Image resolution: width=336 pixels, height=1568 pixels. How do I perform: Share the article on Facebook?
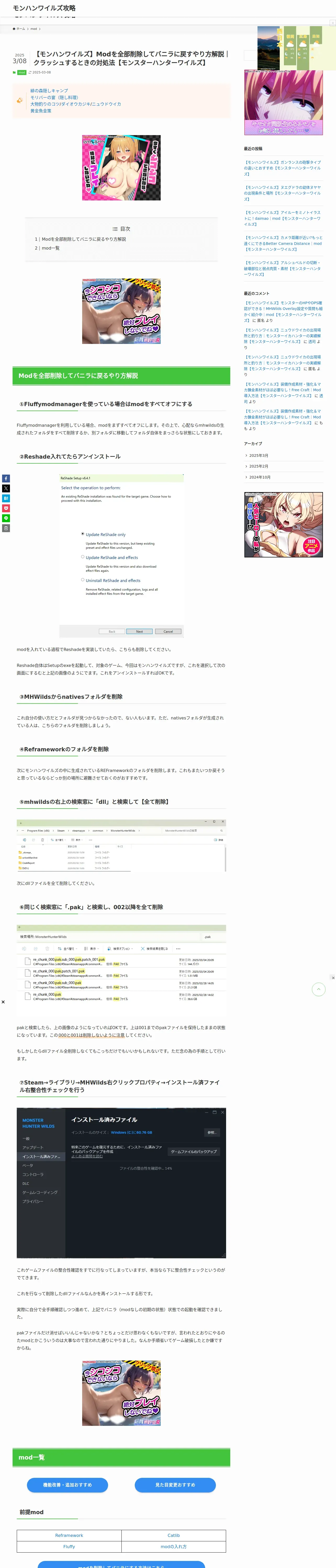click(5, 479)
